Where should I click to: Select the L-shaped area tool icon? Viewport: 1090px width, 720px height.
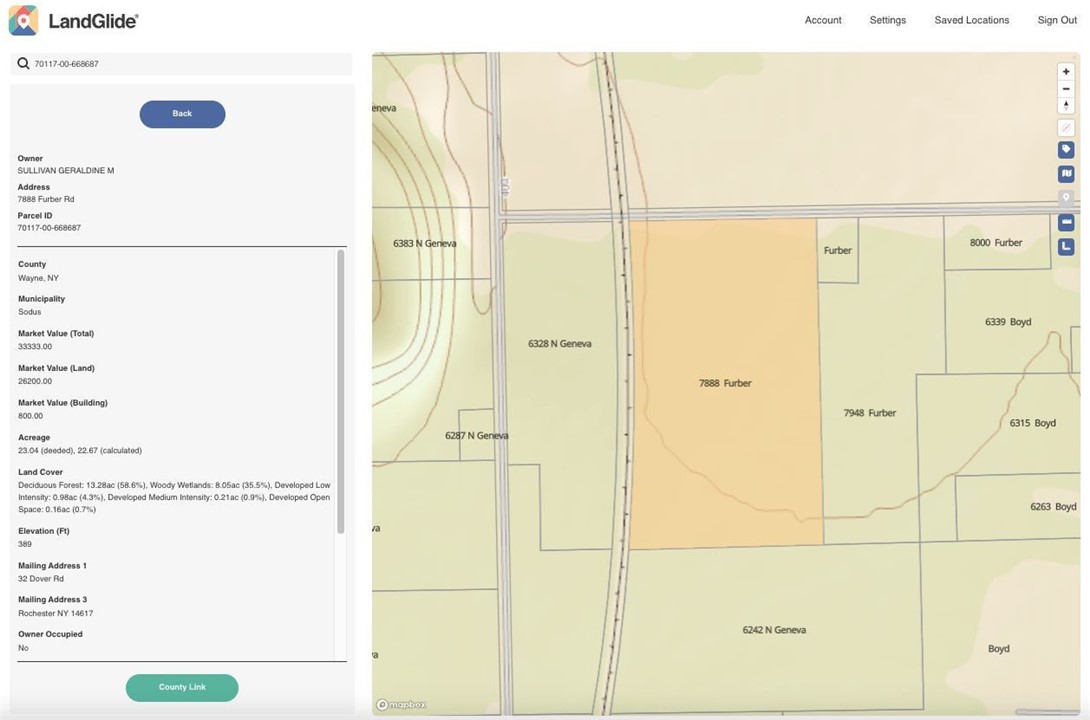click(1066, 246)
